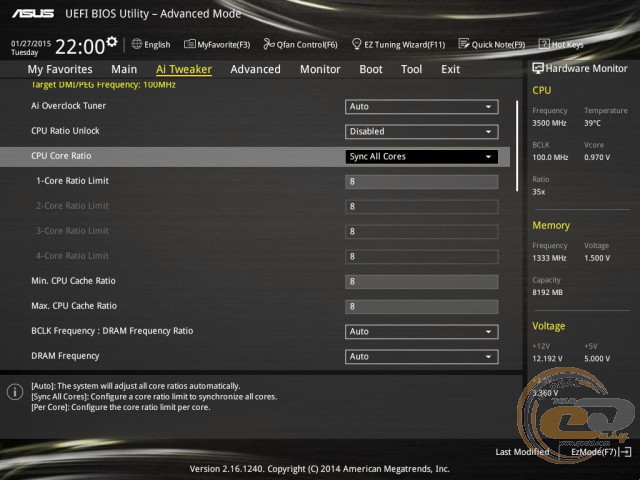The height and width of the screenshot is (480, 640).
Task: Click the +5V 5.000 V reading
Action: pos(597,358)
